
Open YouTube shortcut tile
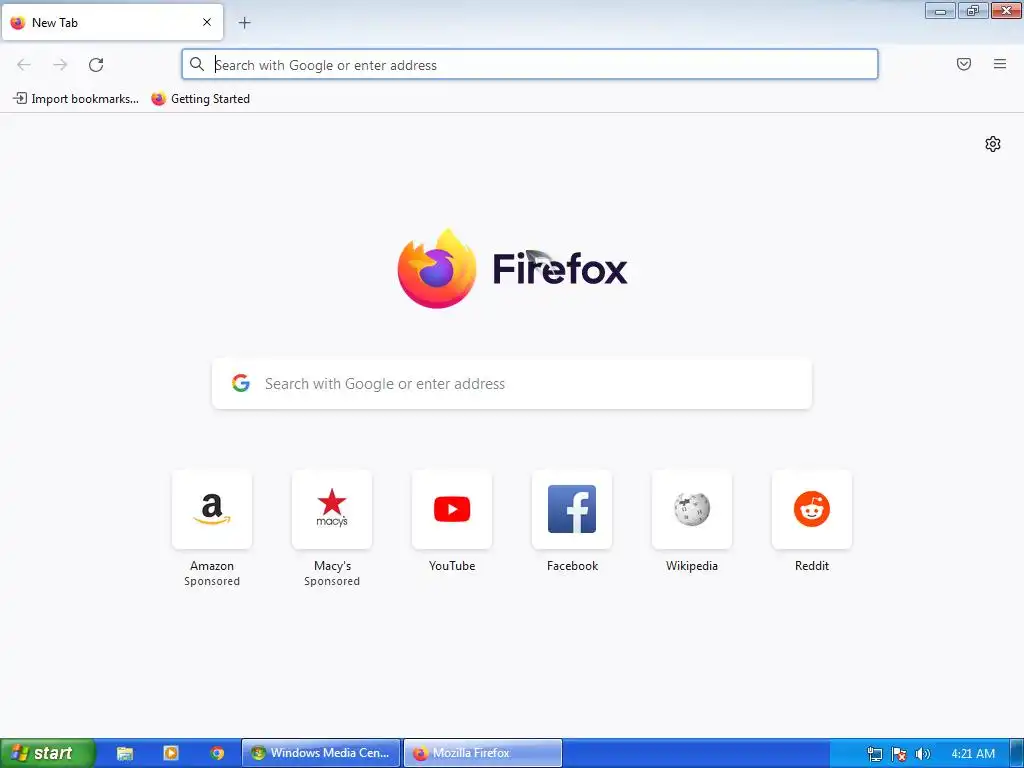tap(452, 509)
